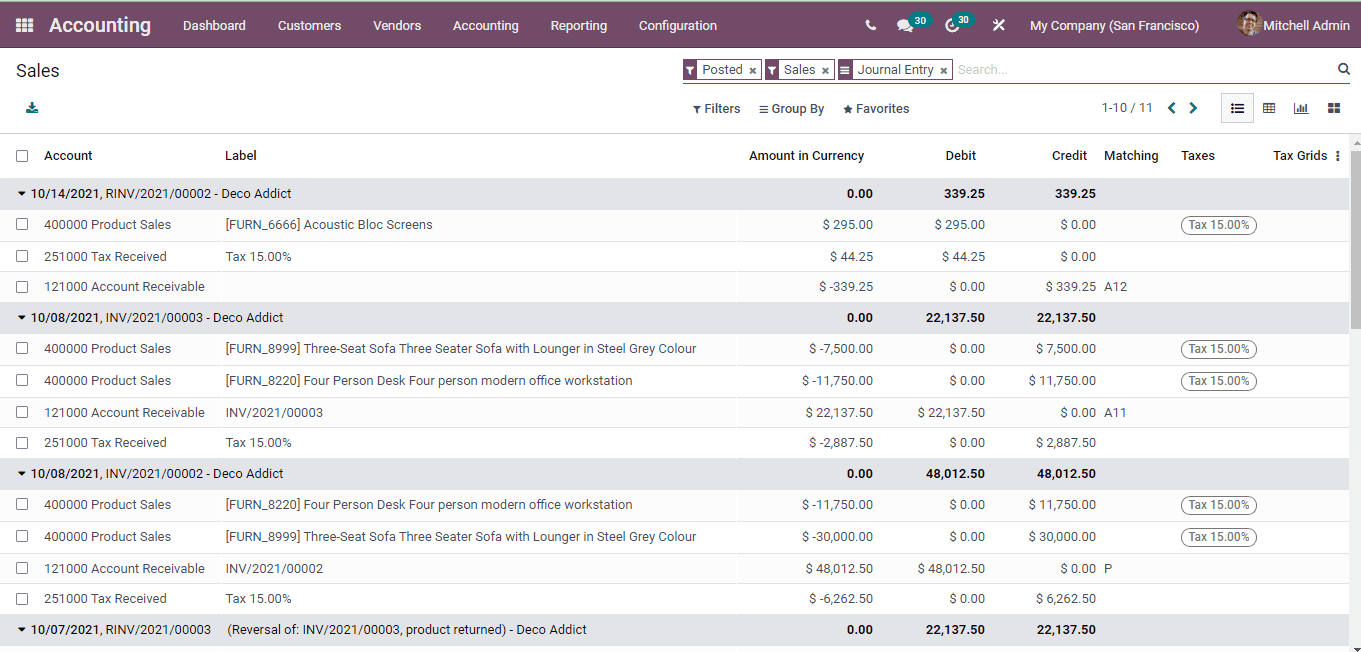Check the 400000 Product Sales Acoustic Bloc row
The image size is (1361, 652).
tap(22, 224)
